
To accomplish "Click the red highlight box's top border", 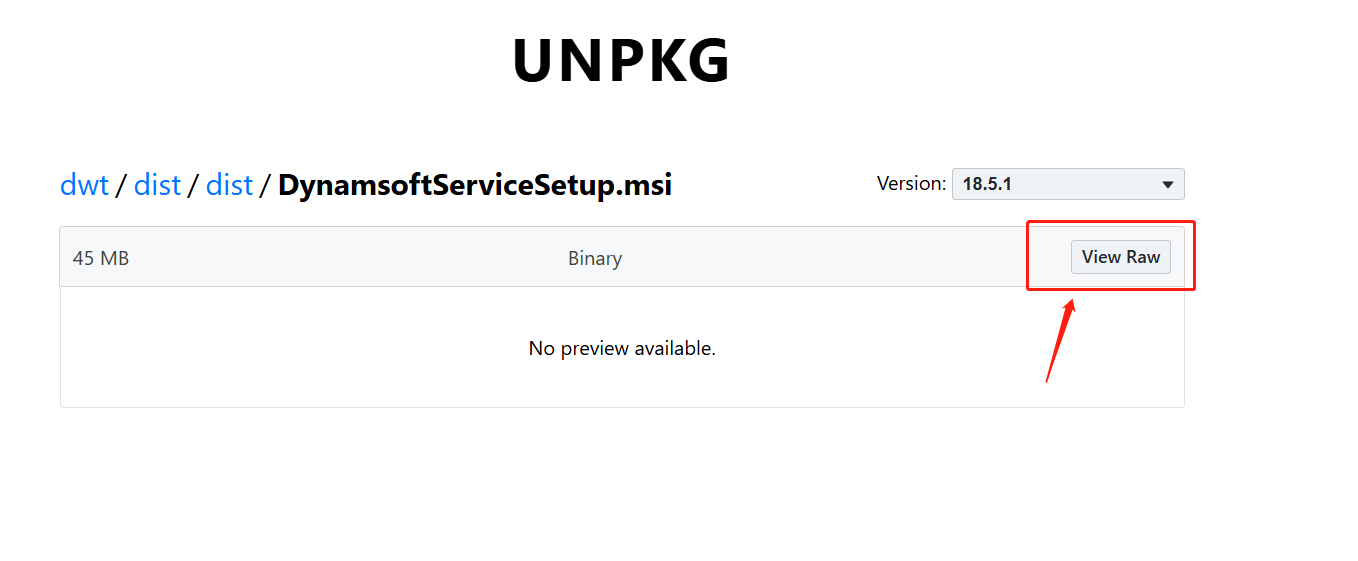I will (x=1111, y=222).
